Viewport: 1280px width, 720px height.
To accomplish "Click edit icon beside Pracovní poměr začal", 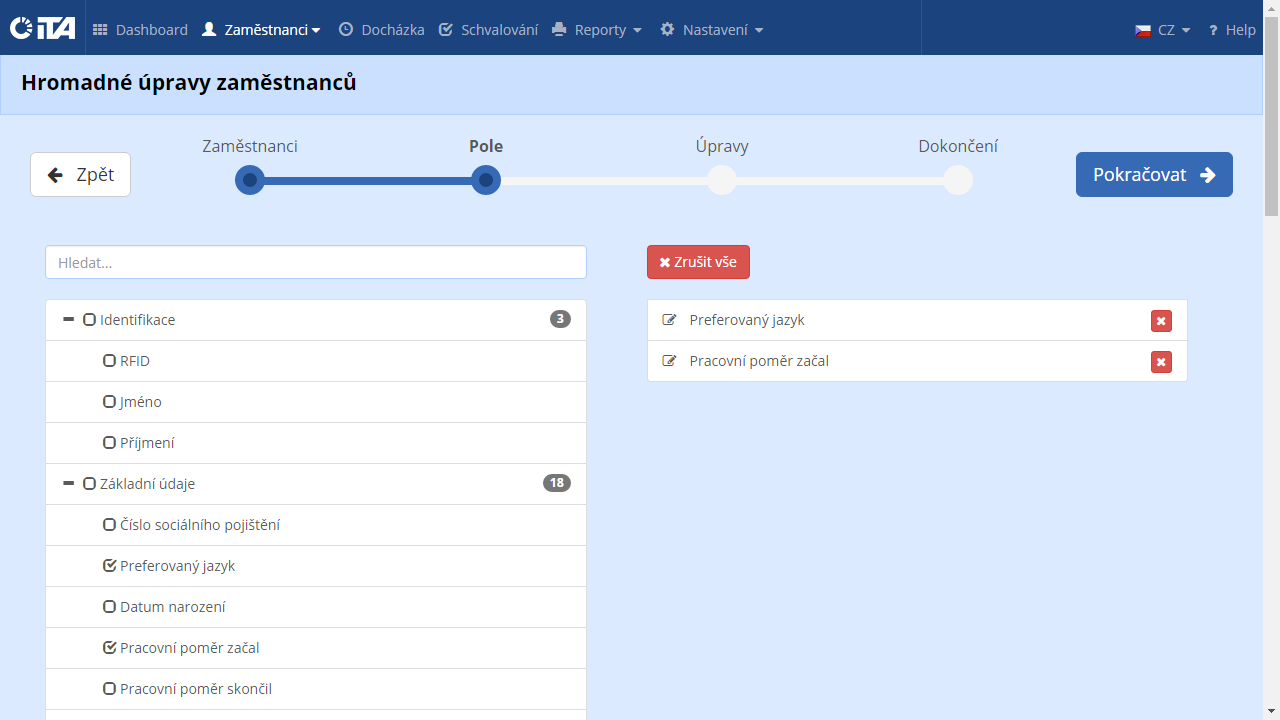I will pos(670,362).
